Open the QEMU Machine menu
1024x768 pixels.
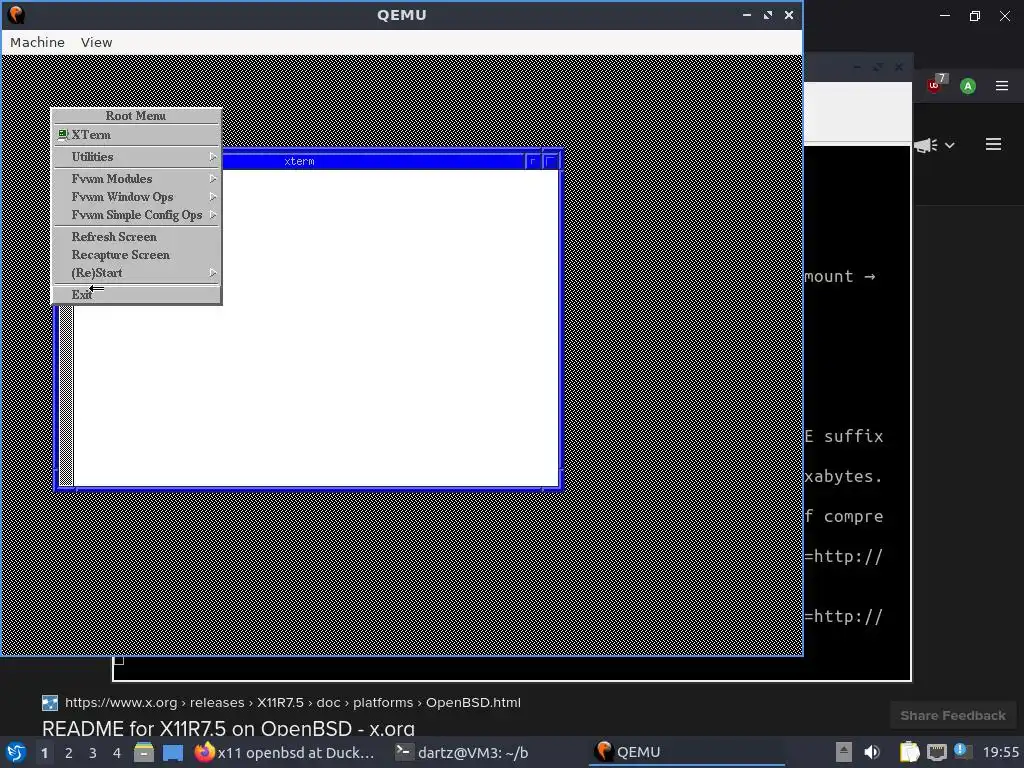click(37, 42)
